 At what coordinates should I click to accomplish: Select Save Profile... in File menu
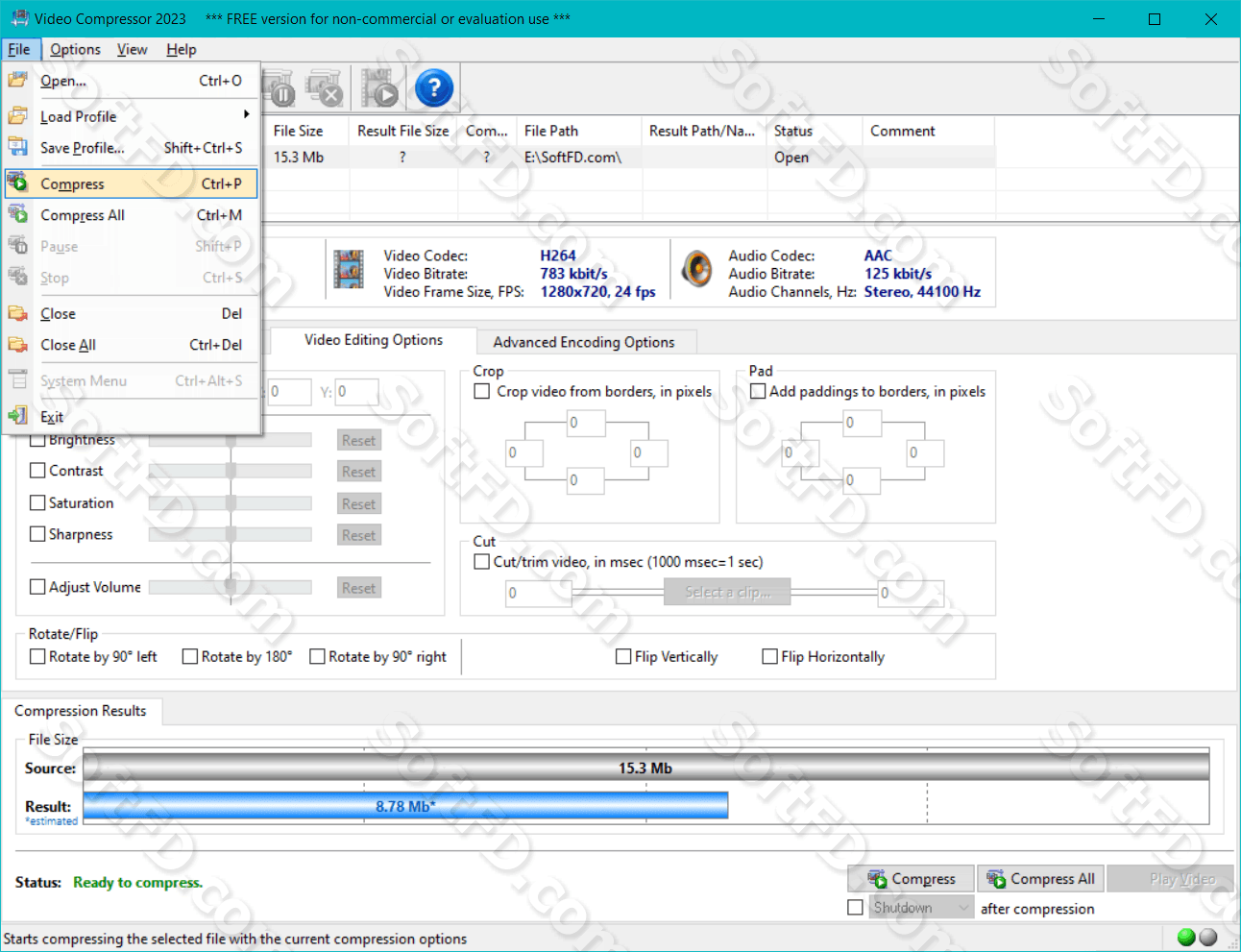pyautogui.click(x=132, y=148)
